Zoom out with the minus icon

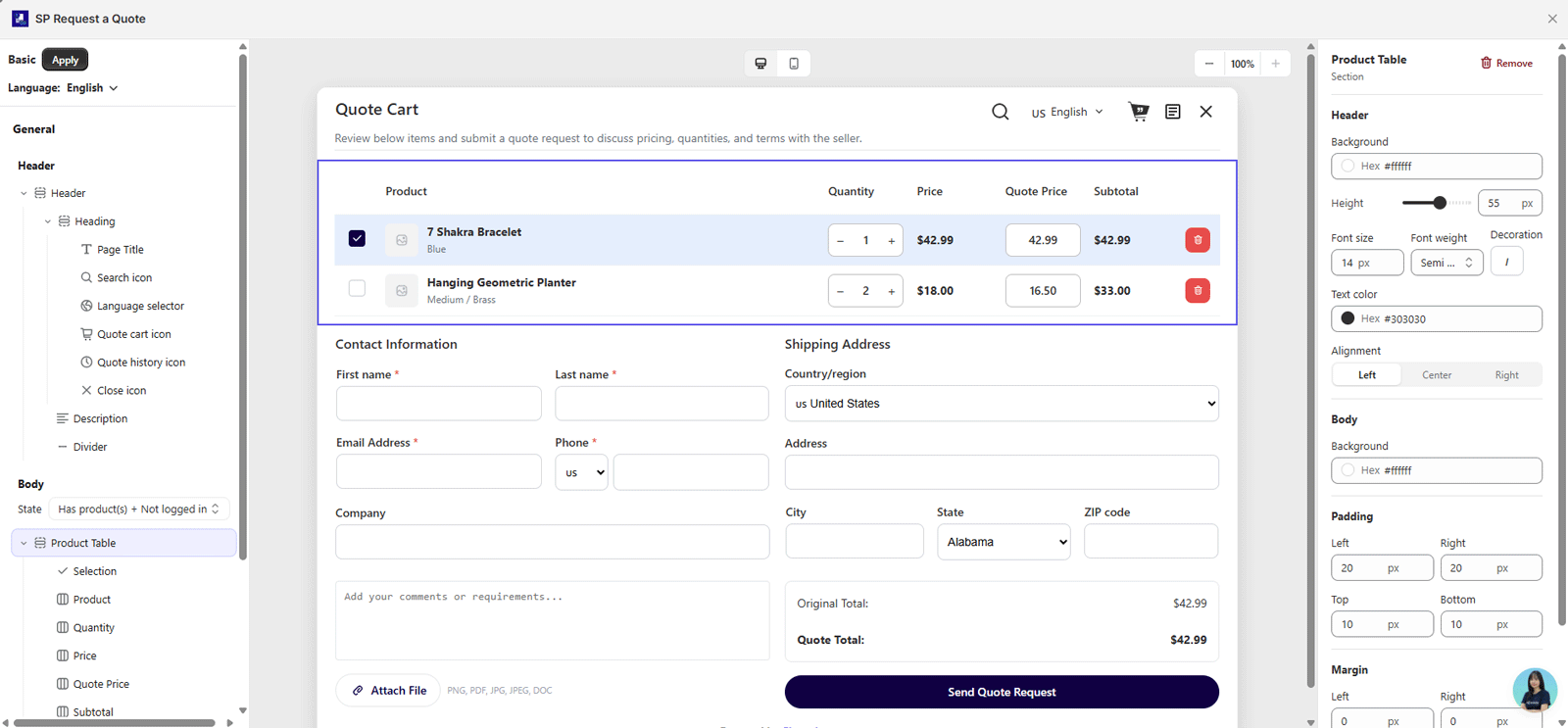pyautogui.click(x=1209, y=64)
